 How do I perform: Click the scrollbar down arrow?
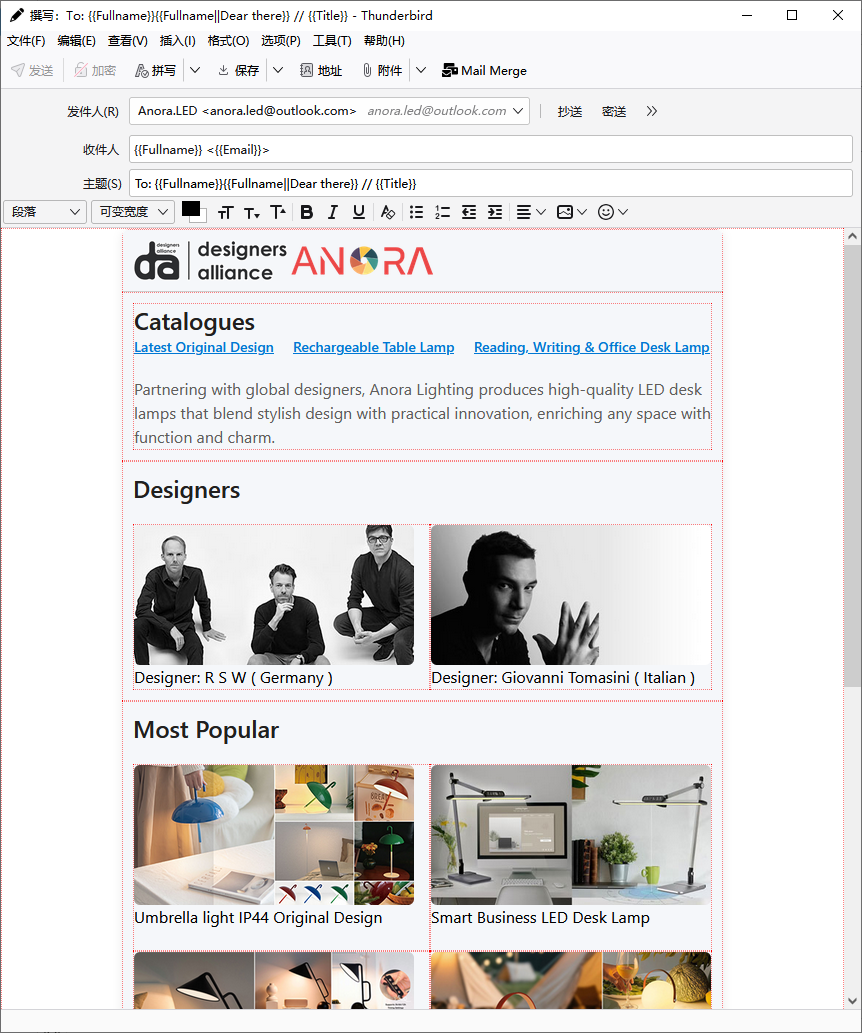tap(852, 1001)
